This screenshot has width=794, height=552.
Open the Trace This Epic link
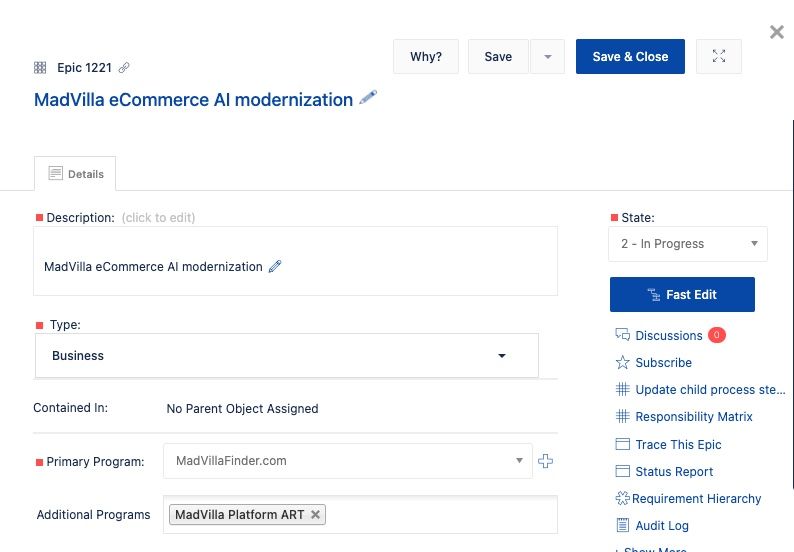coord(678,444)
